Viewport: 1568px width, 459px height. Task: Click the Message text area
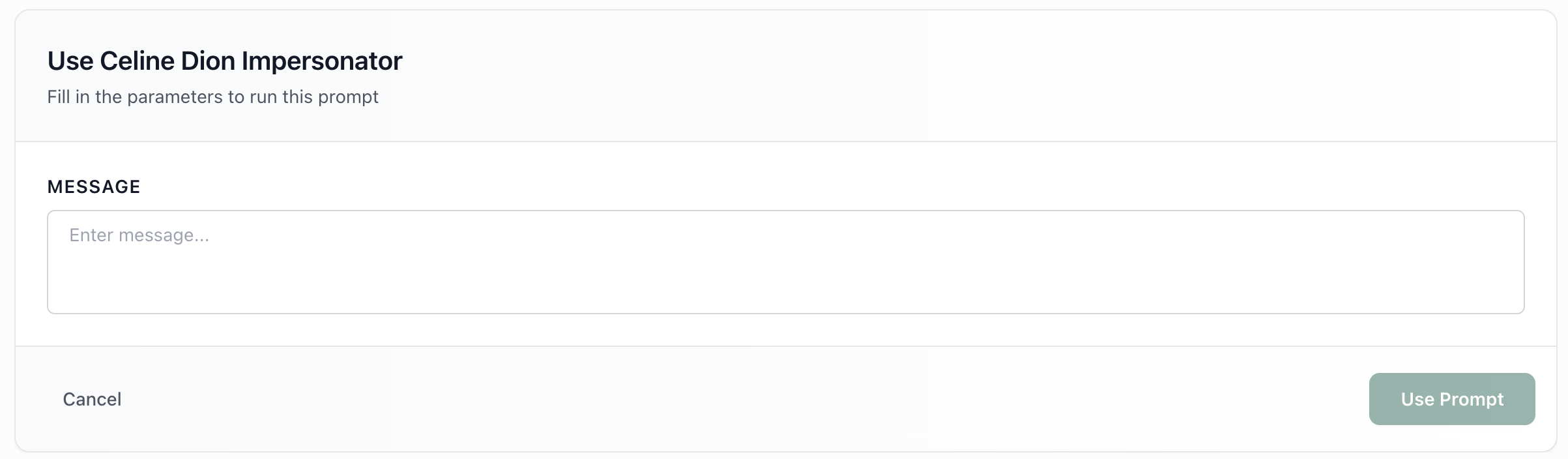click(x=785, y=261)
